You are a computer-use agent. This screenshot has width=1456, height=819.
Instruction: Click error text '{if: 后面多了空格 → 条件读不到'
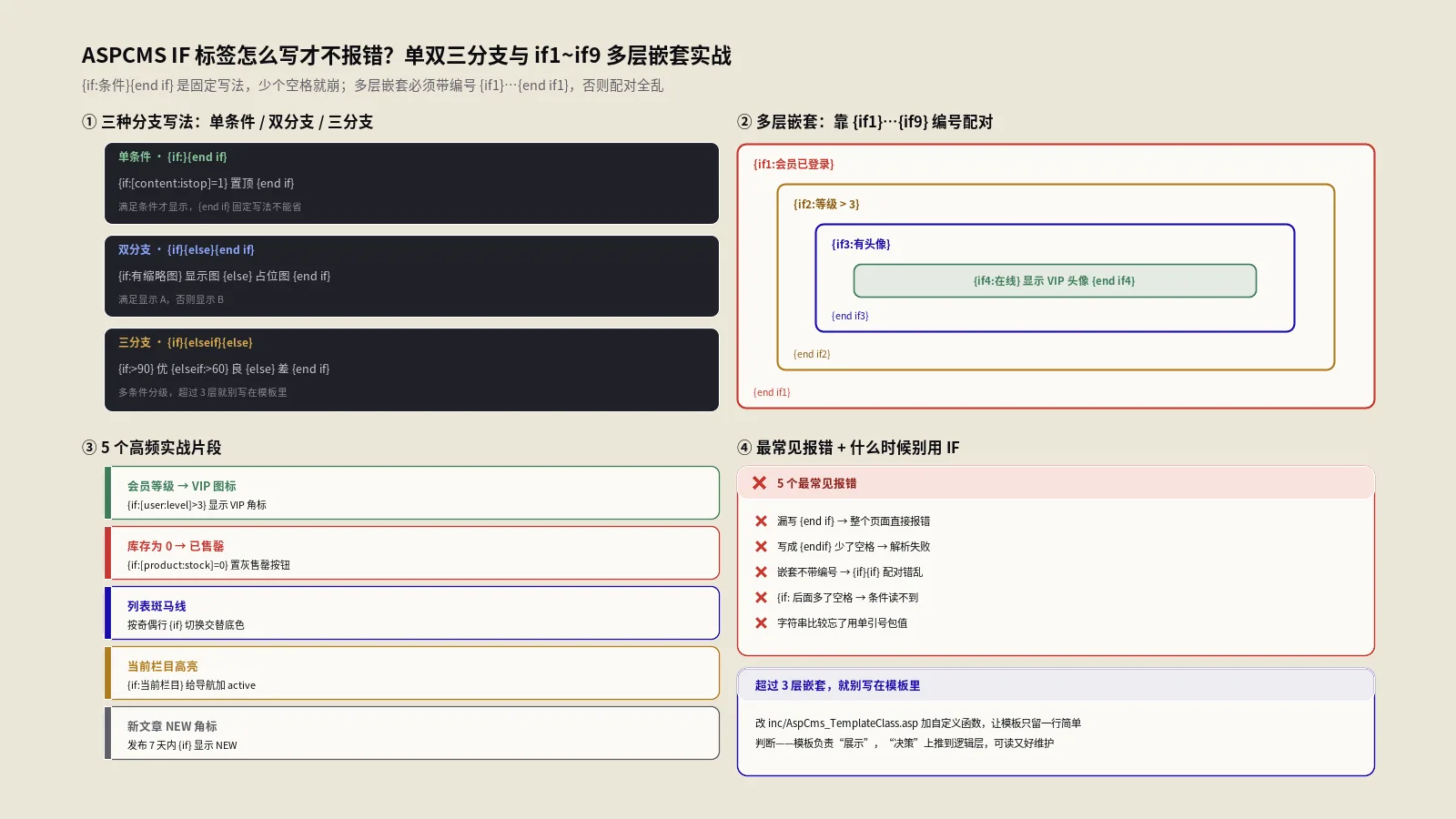click(x=848, y=598)
